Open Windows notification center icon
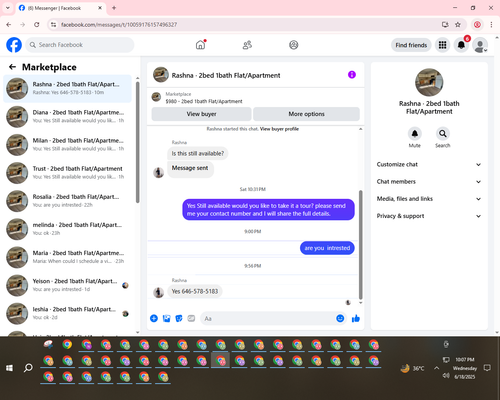The width and height of the screenshot is (500, 400). coord(487,368)
